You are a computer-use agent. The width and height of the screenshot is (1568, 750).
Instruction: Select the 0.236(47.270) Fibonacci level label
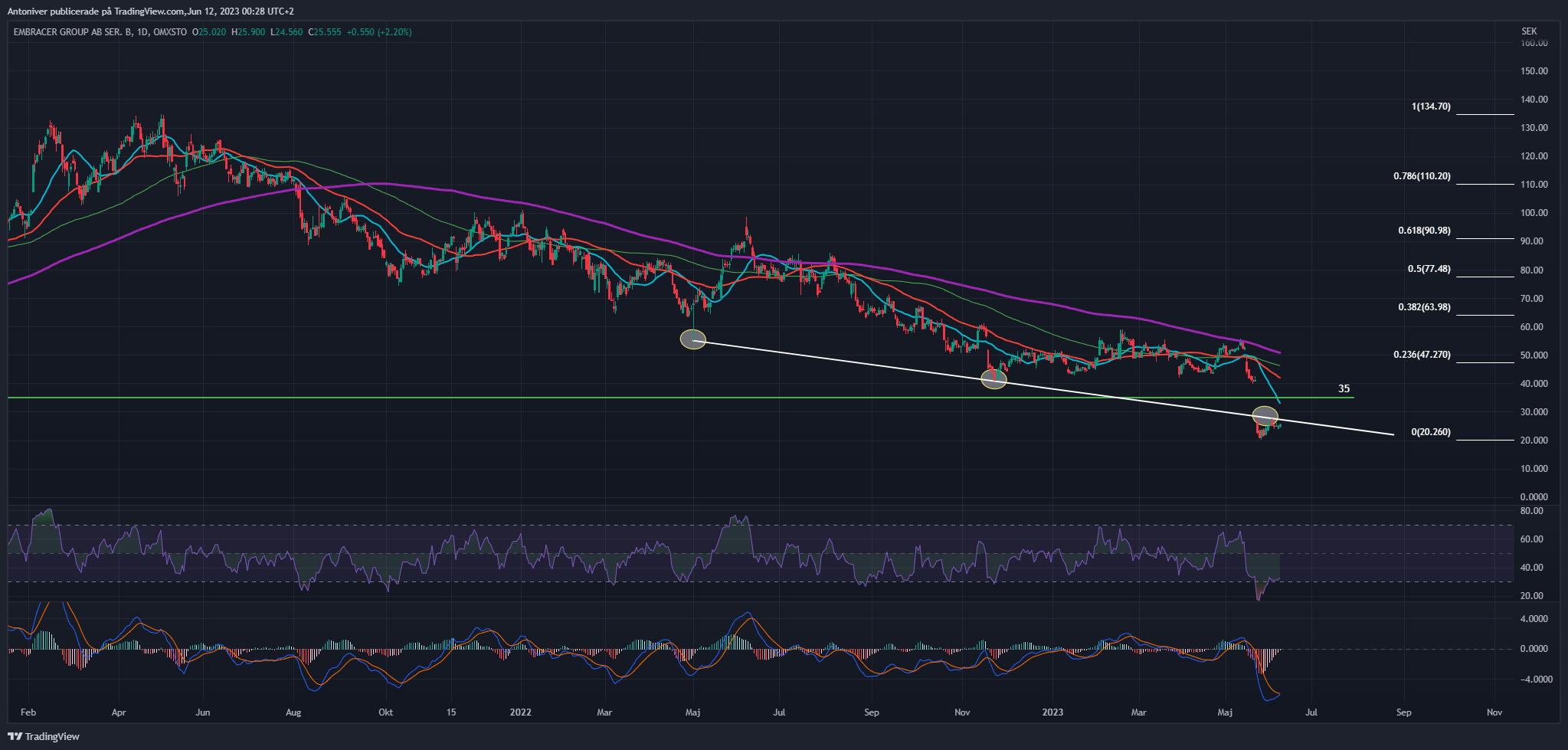pyautogui.click(x=1421, y=355)
